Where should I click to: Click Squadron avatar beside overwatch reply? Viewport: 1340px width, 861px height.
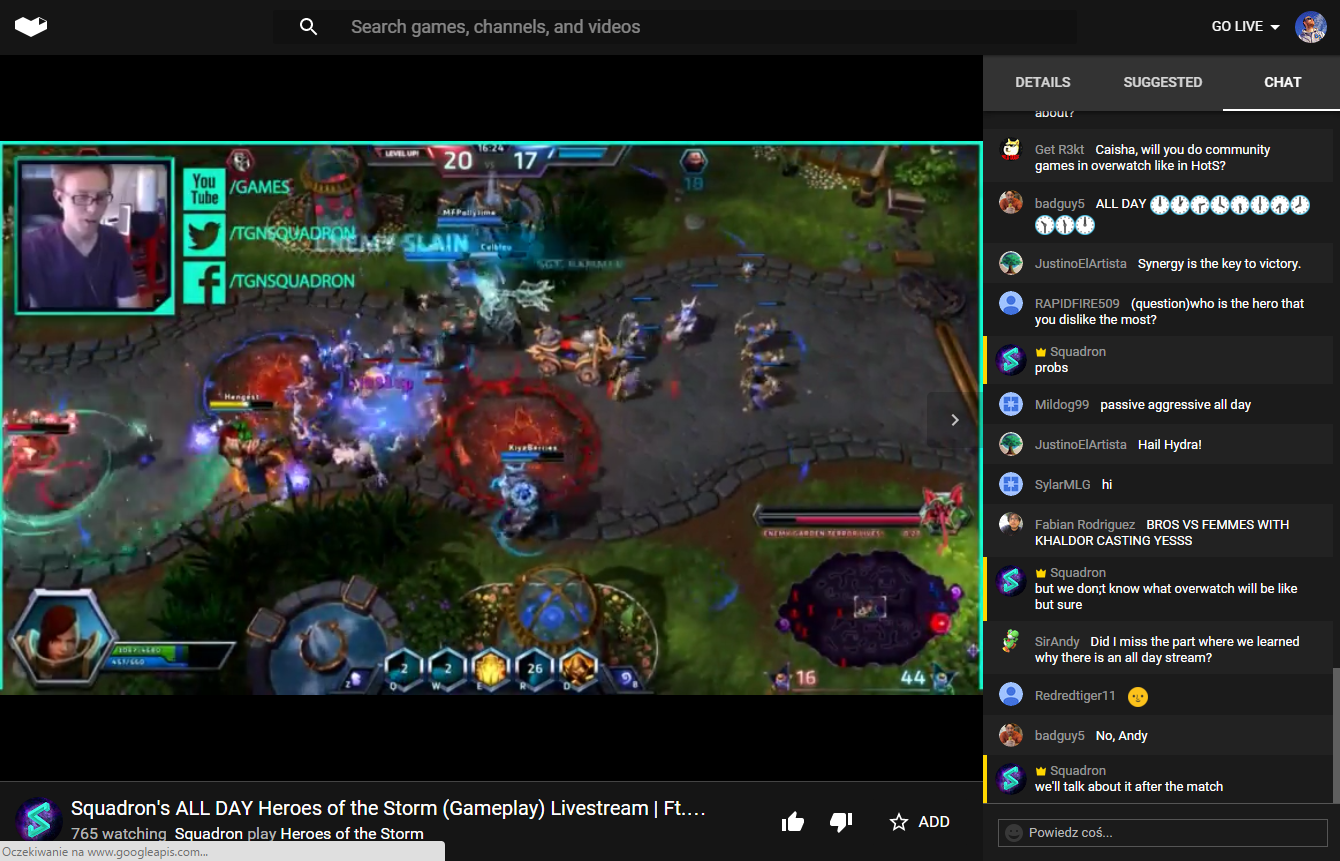pyautogui.click(x=1011, y=580)
